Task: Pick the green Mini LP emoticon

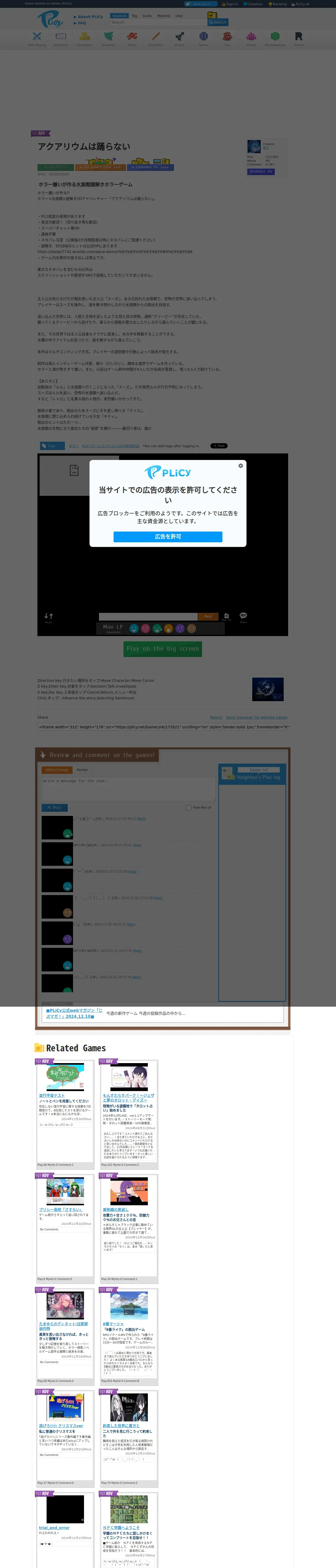Action: (157, 628)
